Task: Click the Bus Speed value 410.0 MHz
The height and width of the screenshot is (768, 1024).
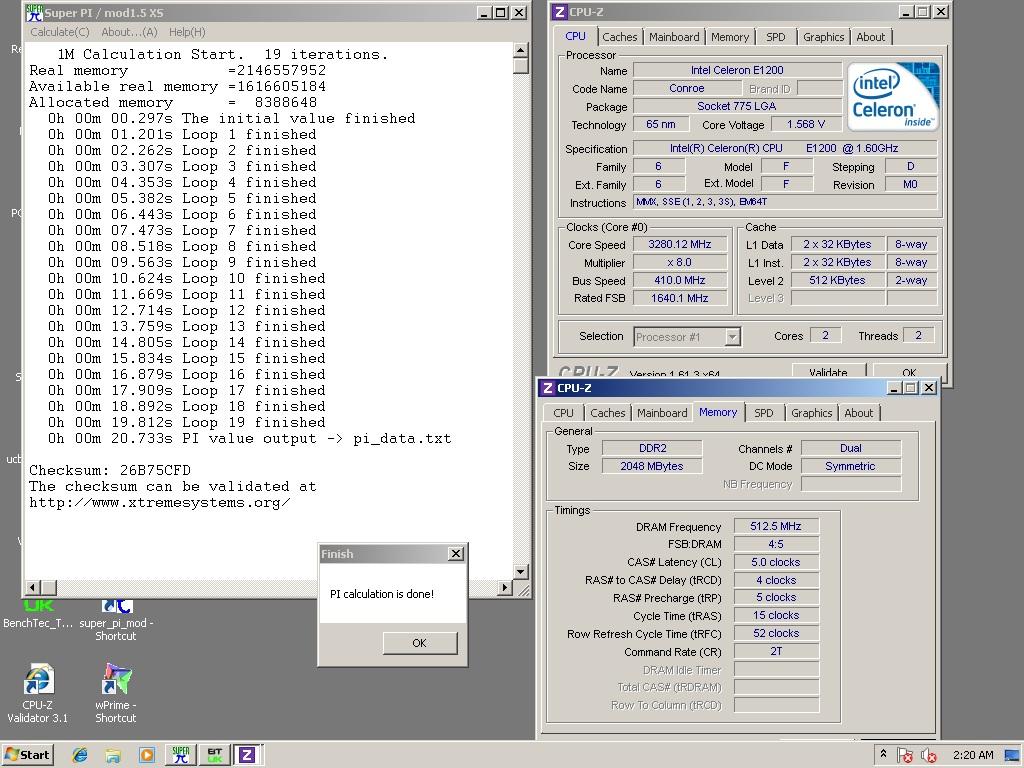Action: pos(679,280)
